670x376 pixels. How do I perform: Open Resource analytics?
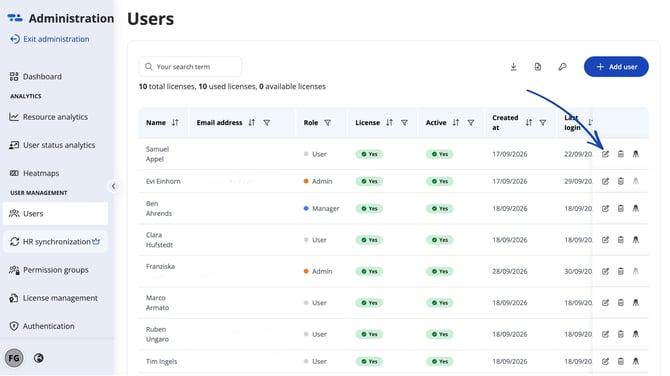(x=55, y=117)
